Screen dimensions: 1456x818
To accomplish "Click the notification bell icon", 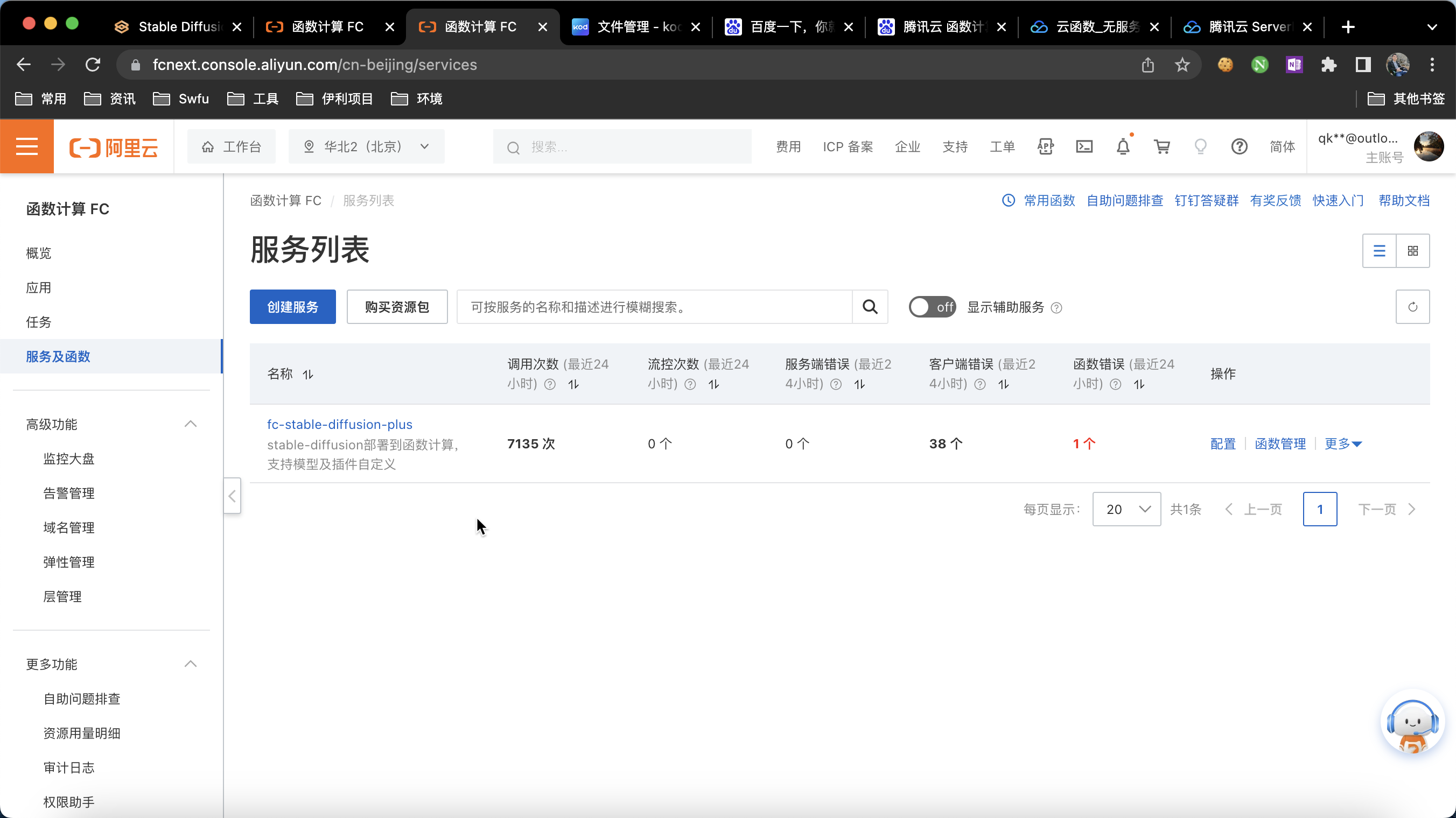I will coord(1123,147).
